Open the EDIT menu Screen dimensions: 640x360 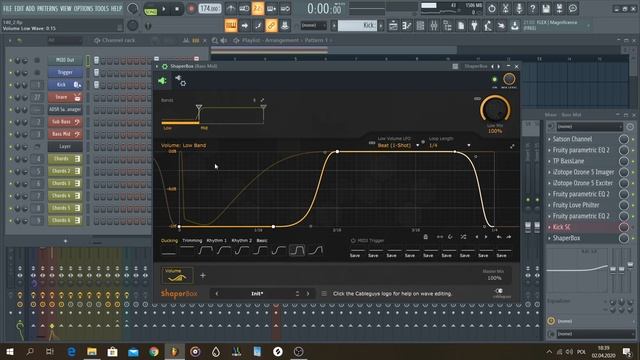tap(19, 8)
